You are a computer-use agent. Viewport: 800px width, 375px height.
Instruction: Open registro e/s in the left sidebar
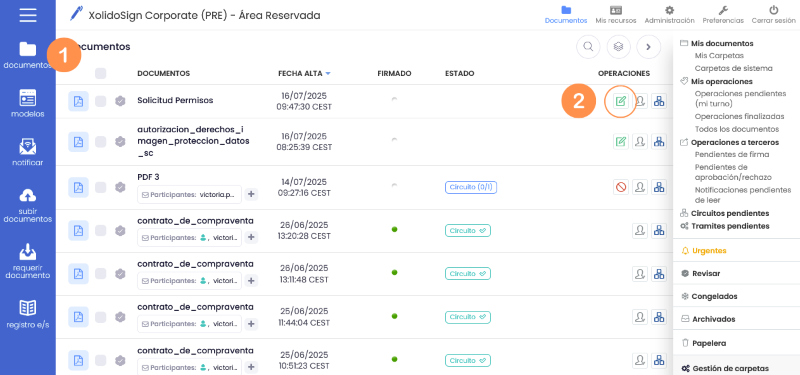[x=28, y=314]
